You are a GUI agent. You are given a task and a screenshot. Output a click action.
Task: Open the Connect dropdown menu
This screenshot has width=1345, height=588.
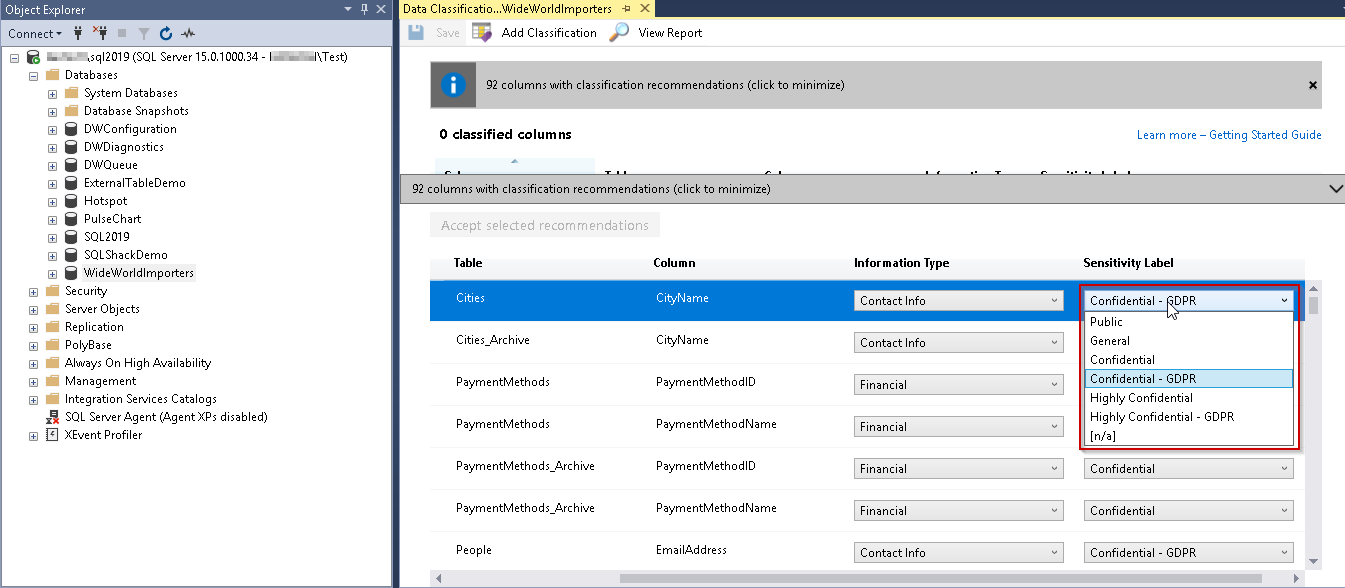click(x=36, y=33)
